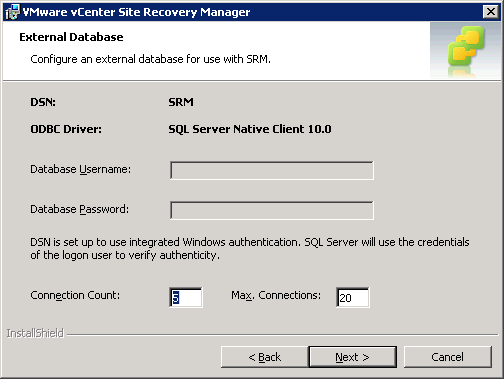Image resolution: width=504 pixels, height=379 pixels.
Task: Cancel the SRM installer
Action: 448,357
